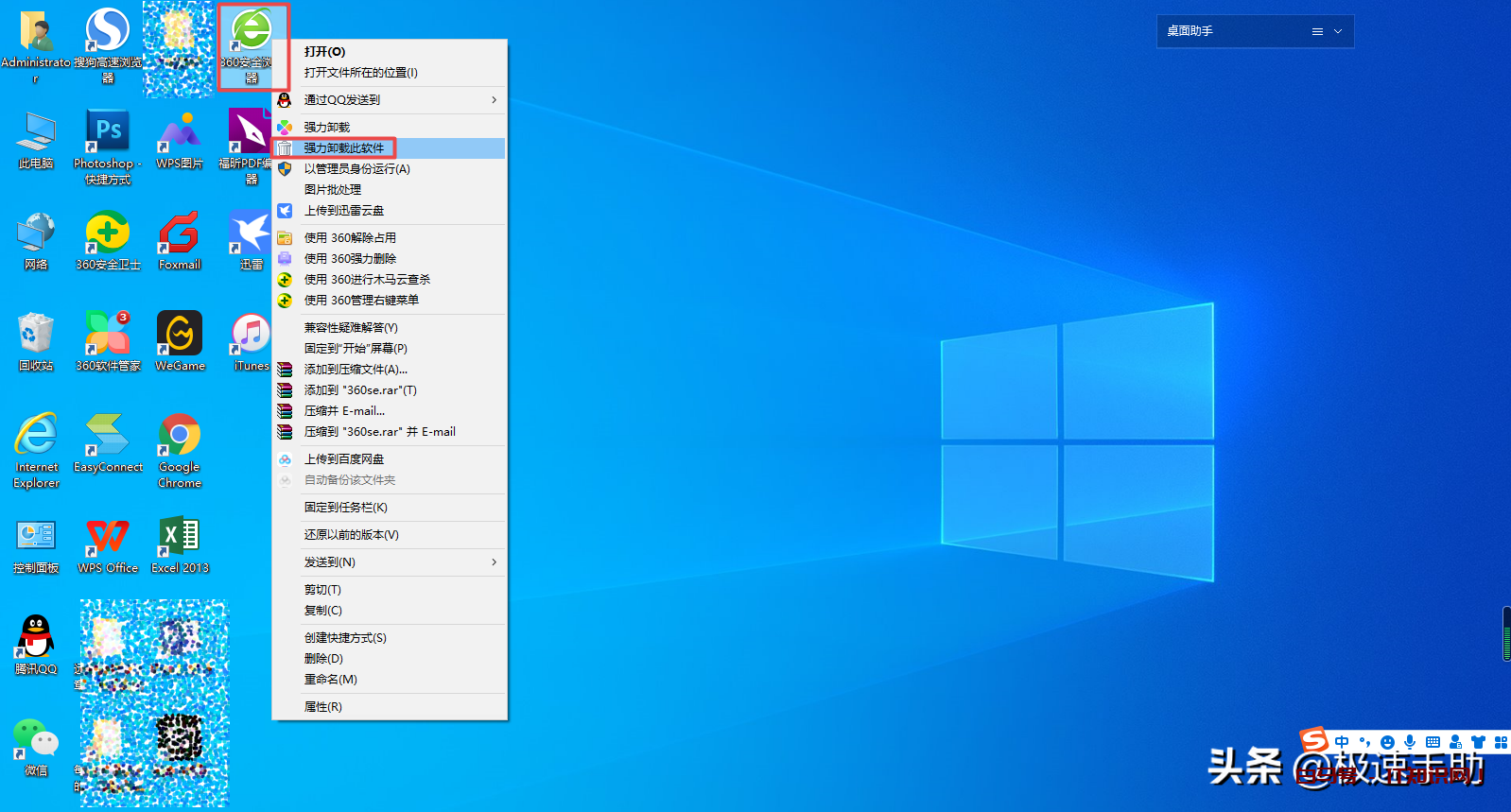Open the Tencent QQ penguin icon
Viewport: 1511px width, 812px height.
click(36, 638)
